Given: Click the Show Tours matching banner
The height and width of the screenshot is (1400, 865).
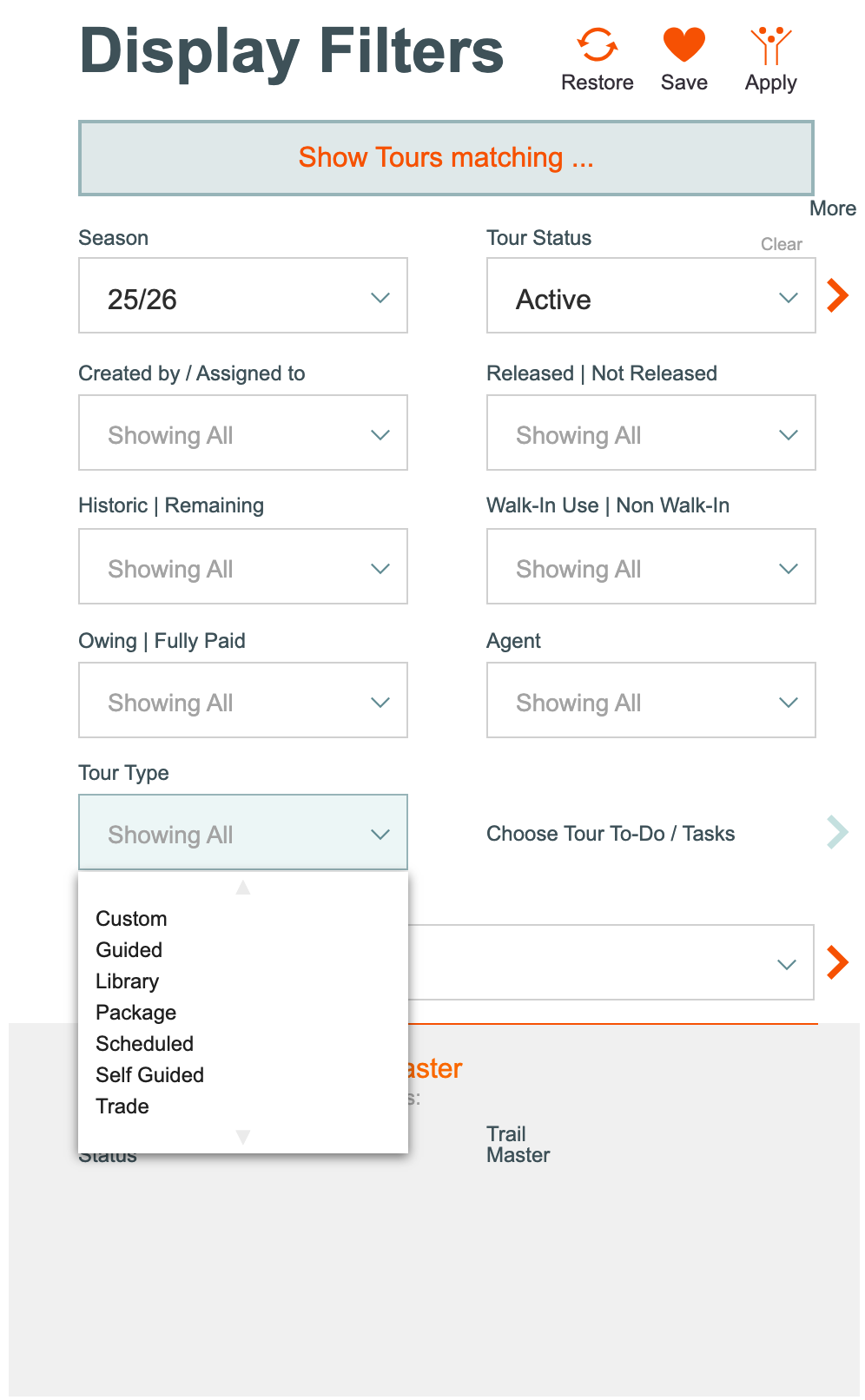Looking at the screenshot, I should click(446, 158).
